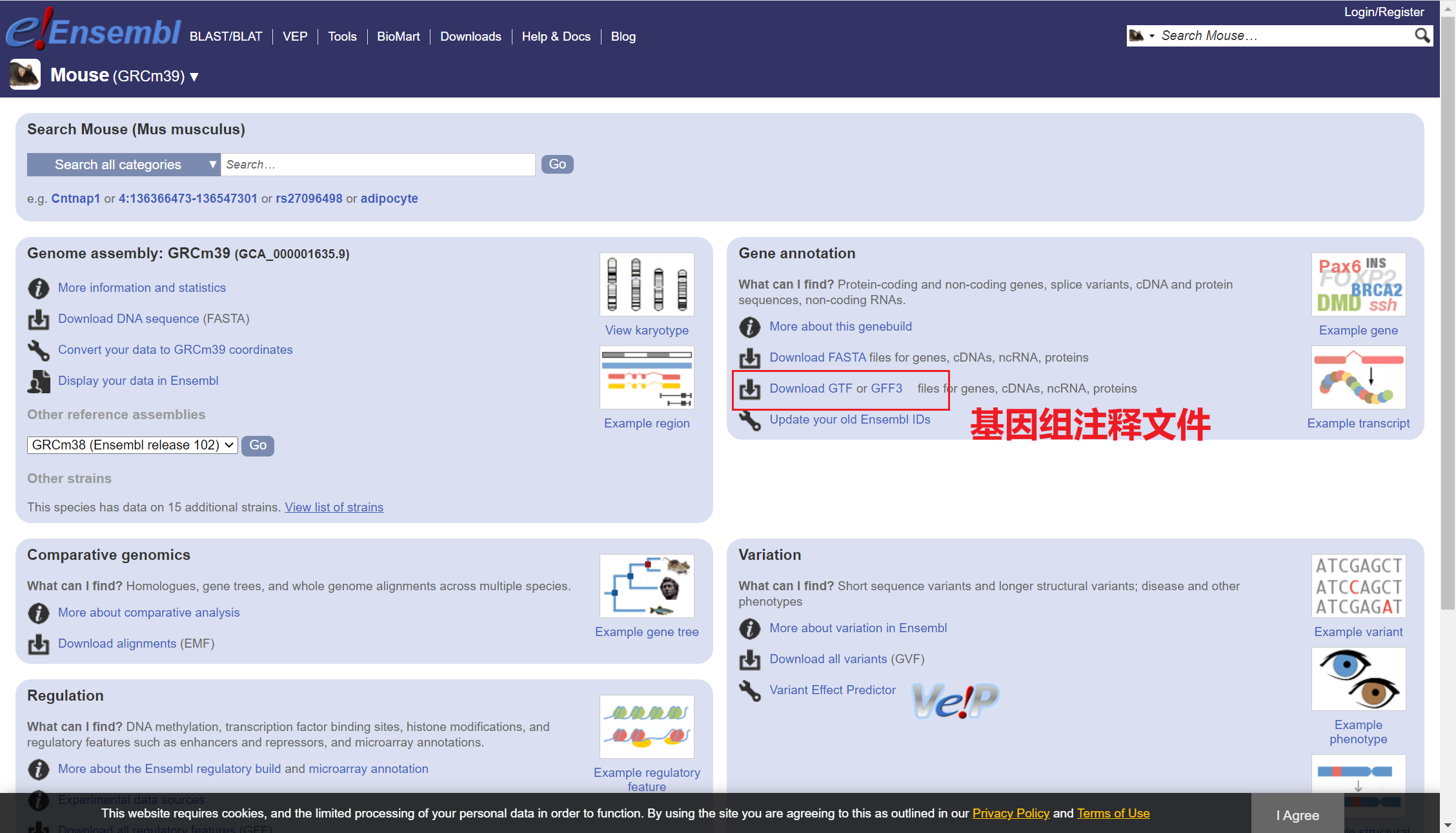Click the VEP logo image
Screen dimensions: 1456x833
955,701
